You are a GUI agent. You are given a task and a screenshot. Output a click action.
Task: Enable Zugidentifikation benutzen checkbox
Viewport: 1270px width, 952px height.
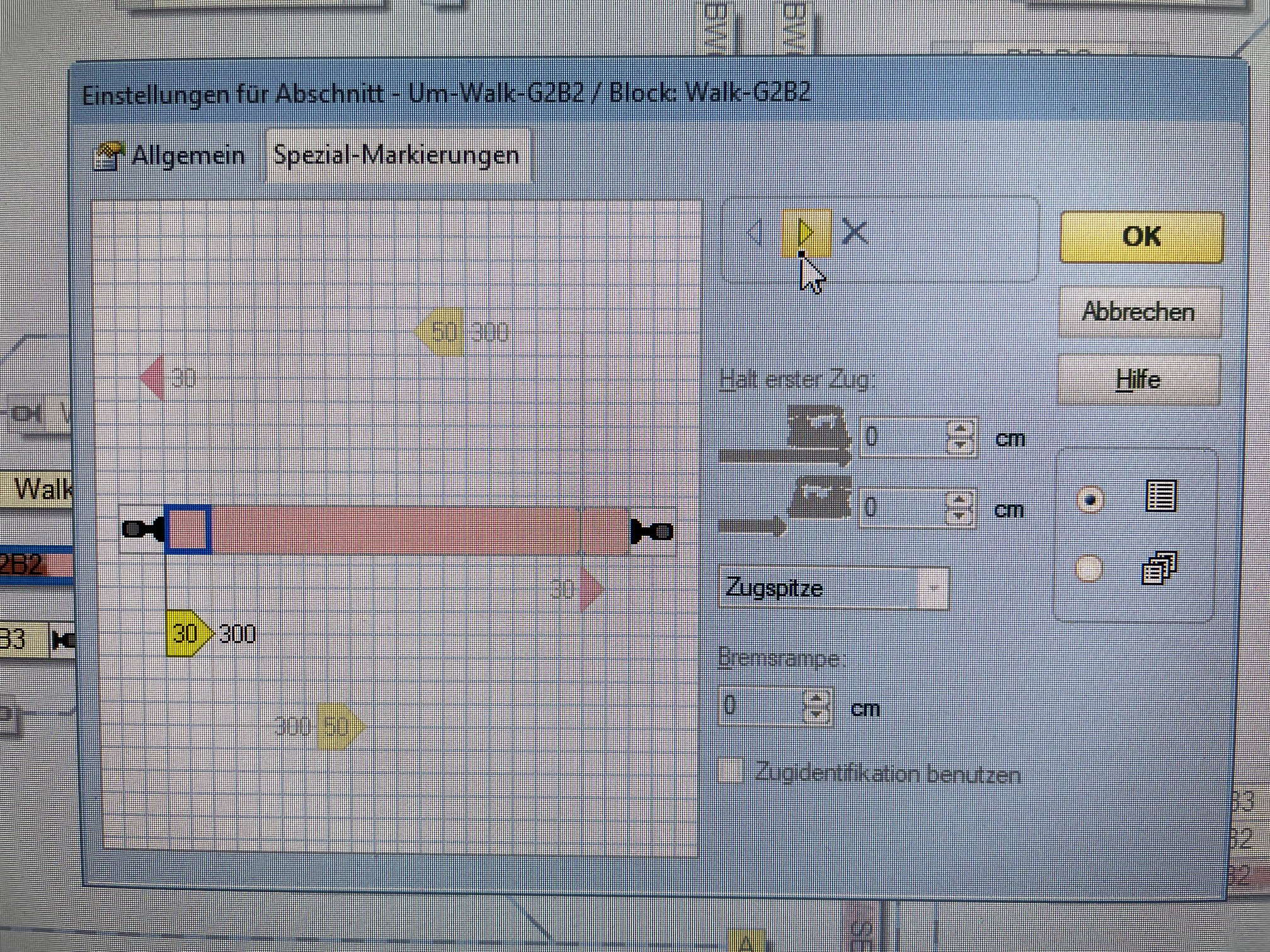point(731,771)
